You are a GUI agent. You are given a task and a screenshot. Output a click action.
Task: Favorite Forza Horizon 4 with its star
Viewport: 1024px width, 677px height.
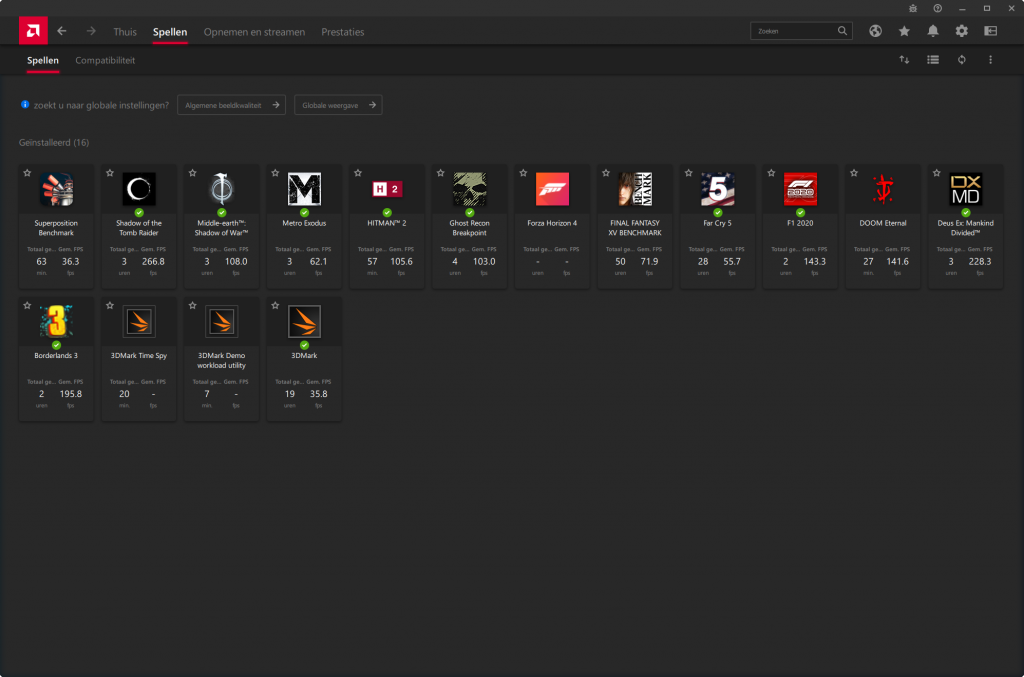523,173
